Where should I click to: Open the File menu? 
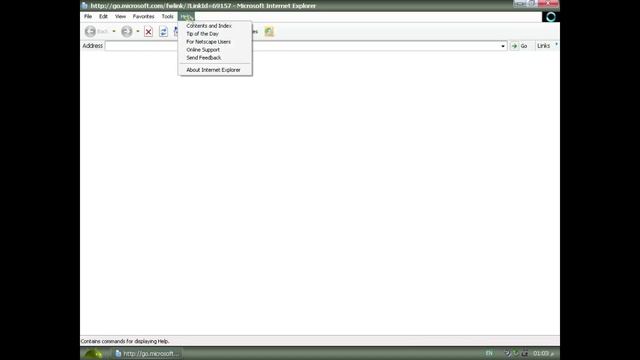tap(88, 16)
